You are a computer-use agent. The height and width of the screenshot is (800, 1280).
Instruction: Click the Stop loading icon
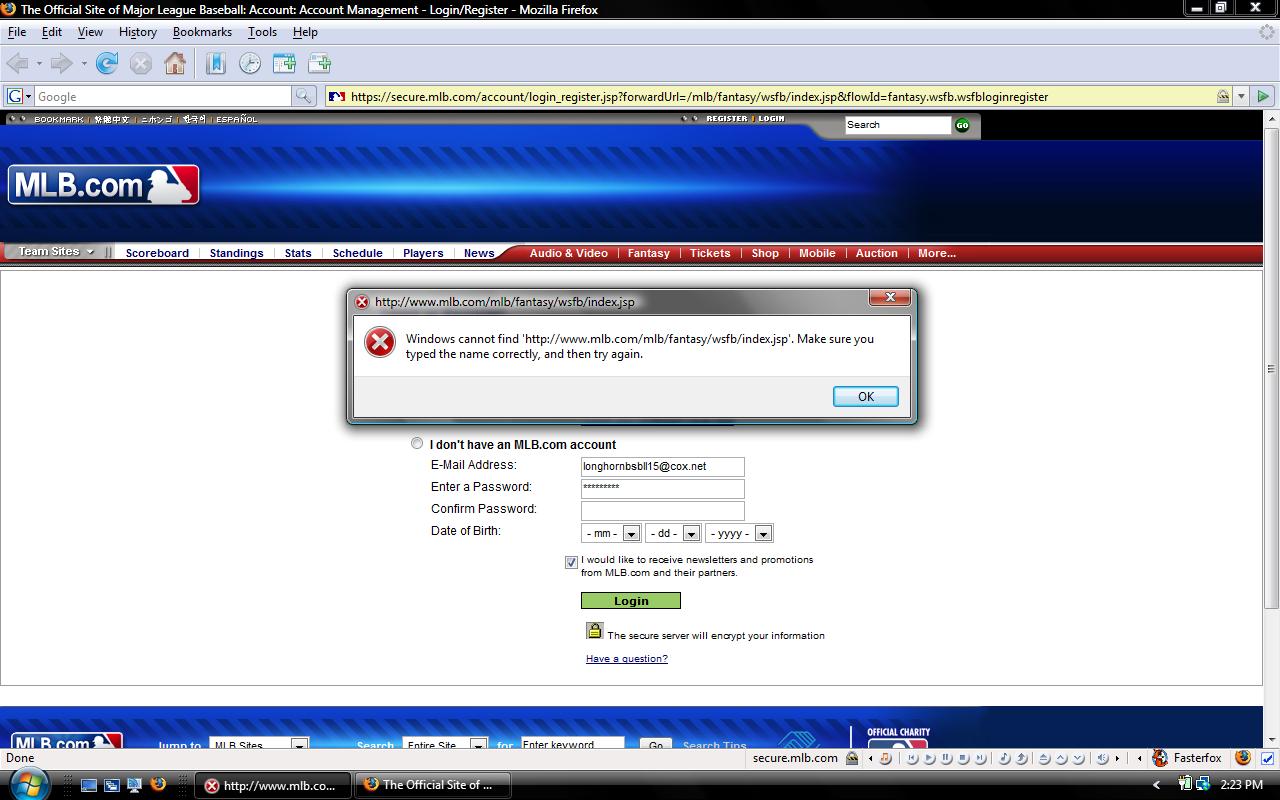[141, 64]
